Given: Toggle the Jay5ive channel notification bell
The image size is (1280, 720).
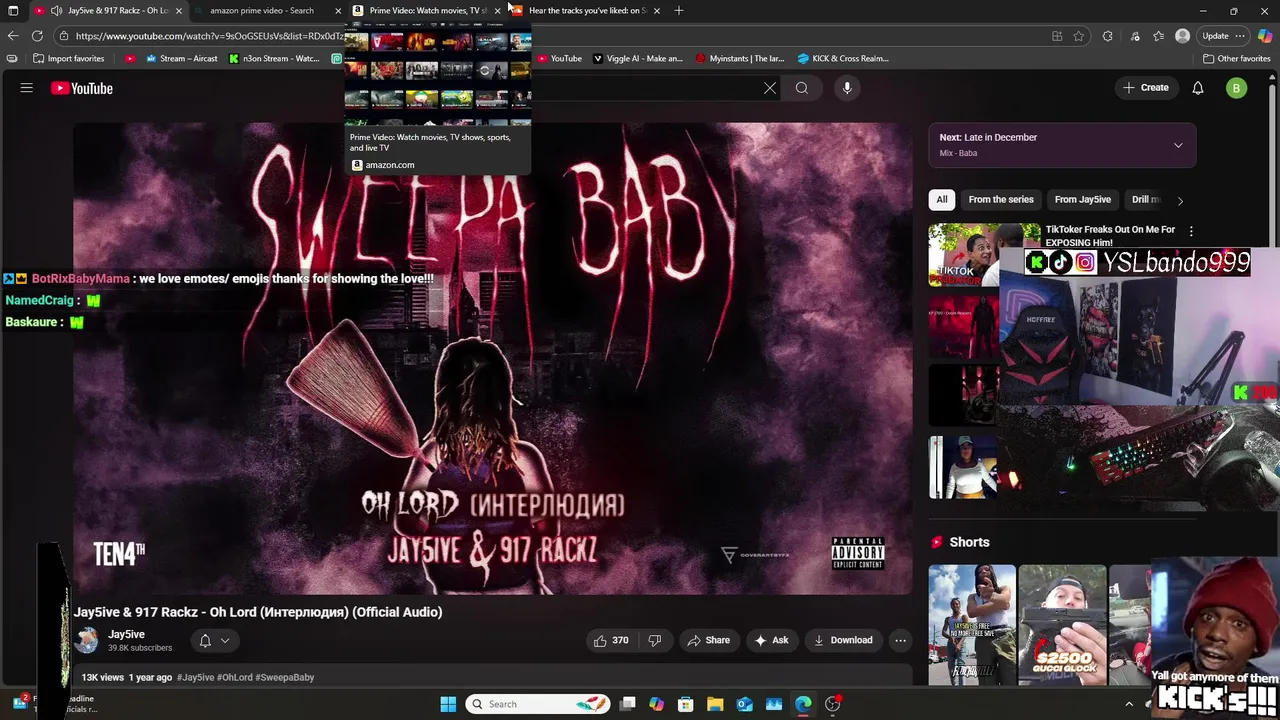Looking at the screenshot, I should coord(205,641).
